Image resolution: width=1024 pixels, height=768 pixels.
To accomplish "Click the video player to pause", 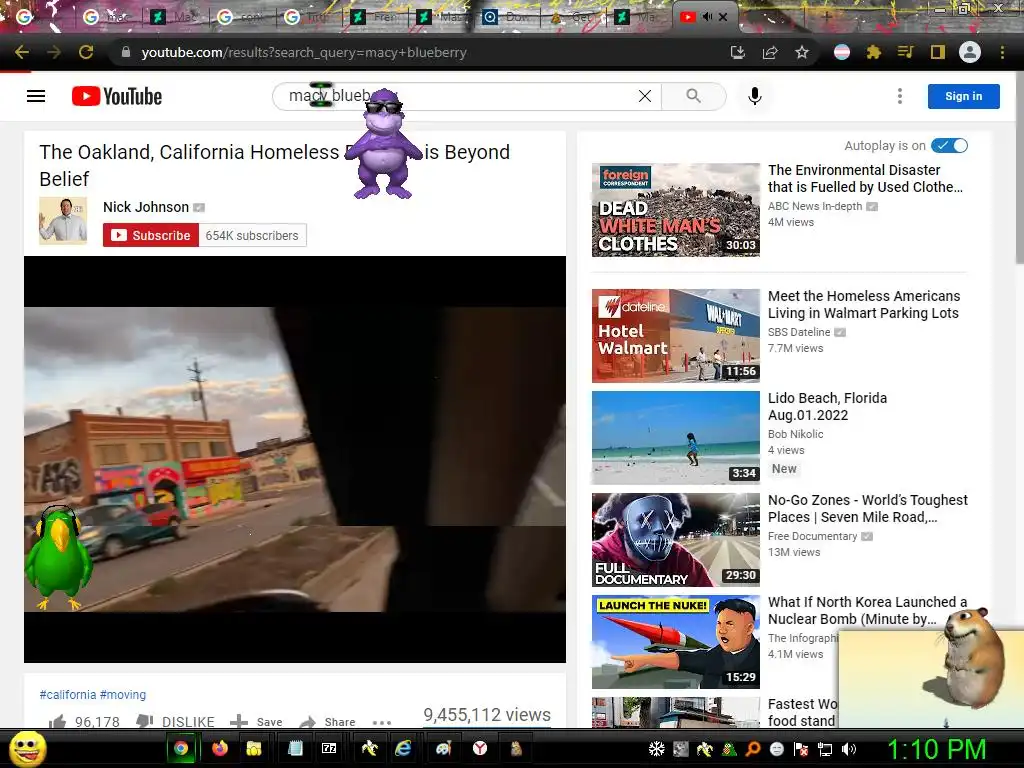I will (x=295, y=459).
